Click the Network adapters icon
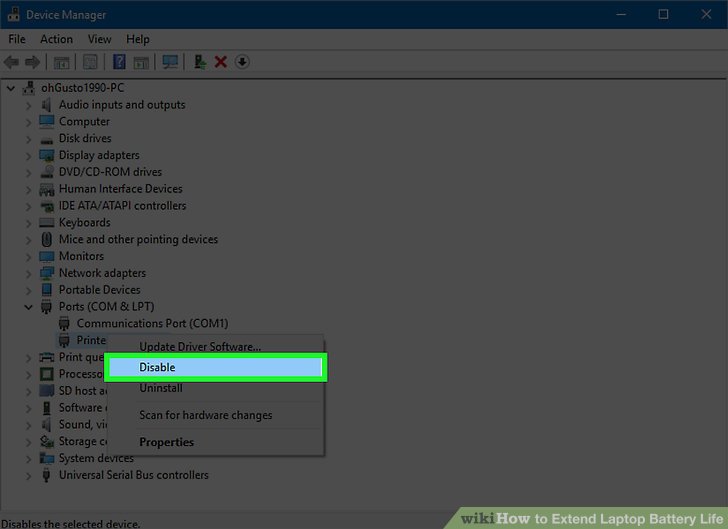Image resolution: width=728 pixels, height=529 pixels. (x=46, y=273)
